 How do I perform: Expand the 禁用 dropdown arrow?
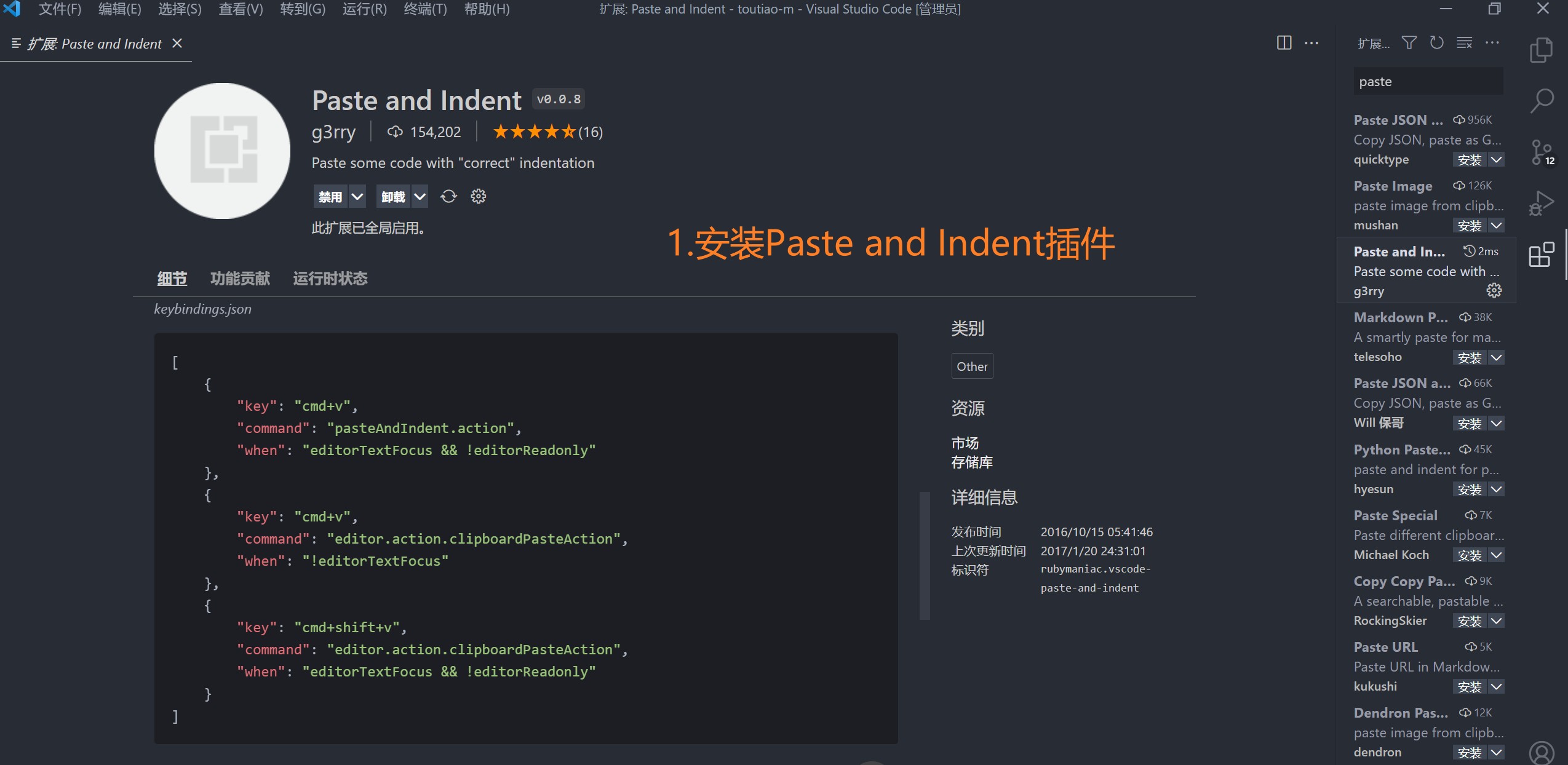[x=357, y=197]
